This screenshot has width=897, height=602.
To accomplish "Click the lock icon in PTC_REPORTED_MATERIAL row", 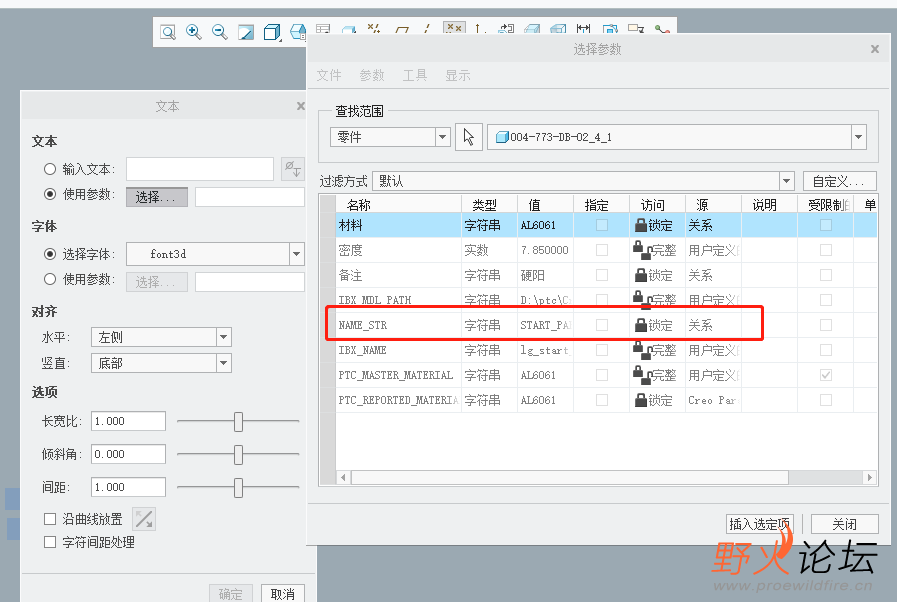I will (x=641, y=400).
